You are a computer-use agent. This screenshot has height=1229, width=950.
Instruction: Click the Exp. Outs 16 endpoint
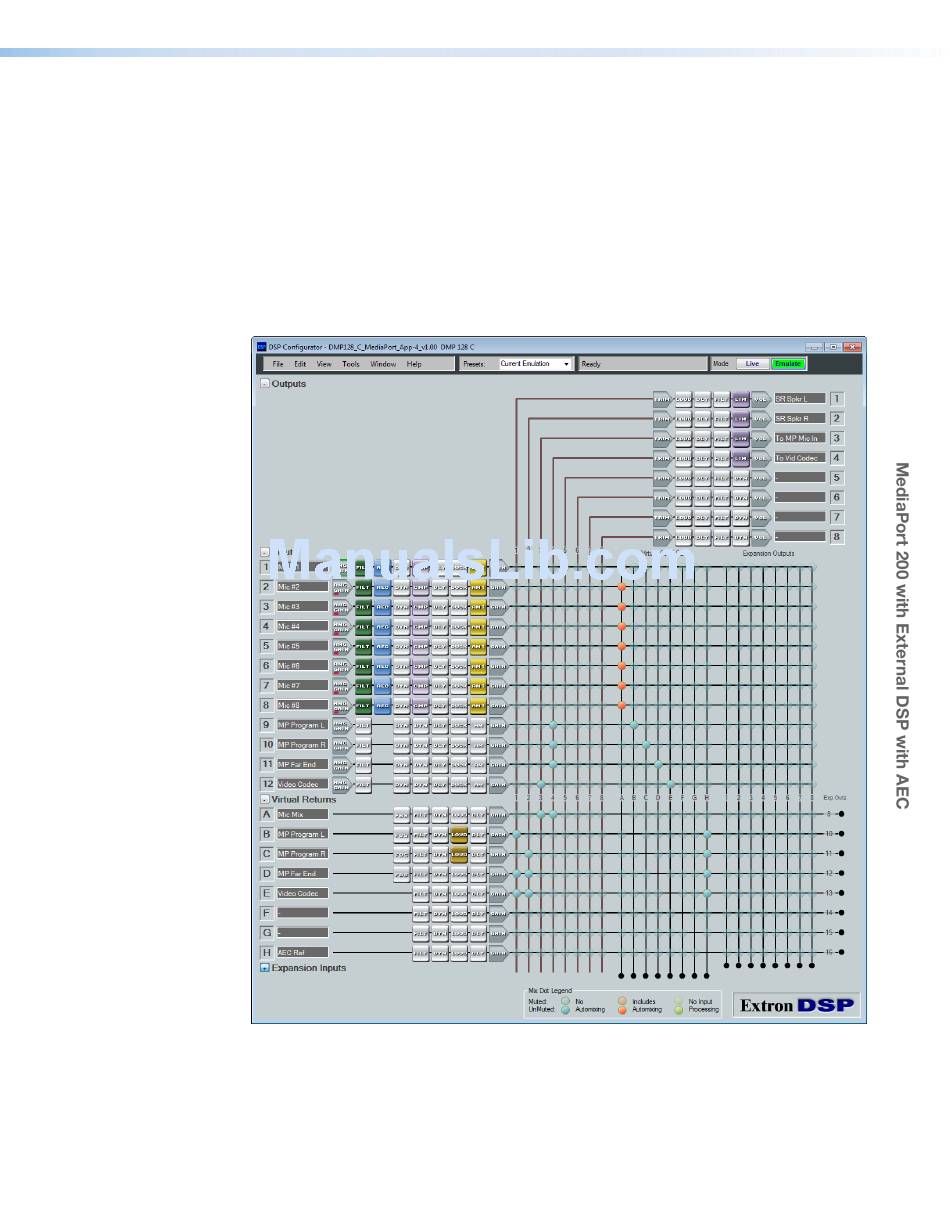[x=841, y=952]
